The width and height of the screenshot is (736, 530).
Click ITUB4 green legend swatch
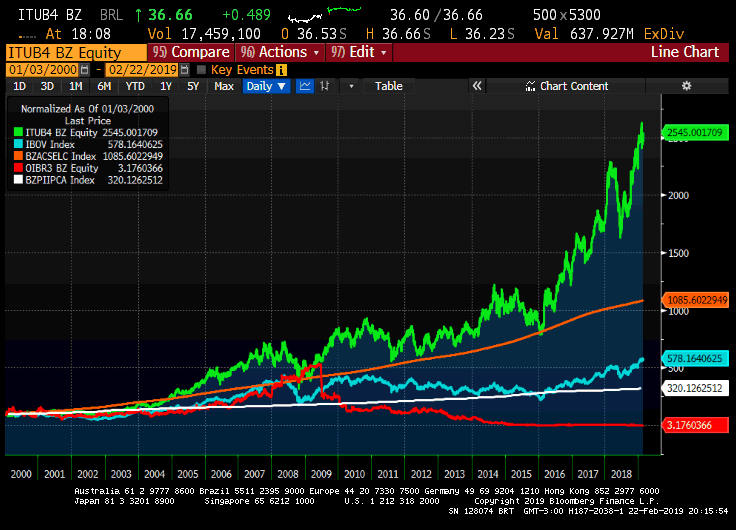coord(18,132)
